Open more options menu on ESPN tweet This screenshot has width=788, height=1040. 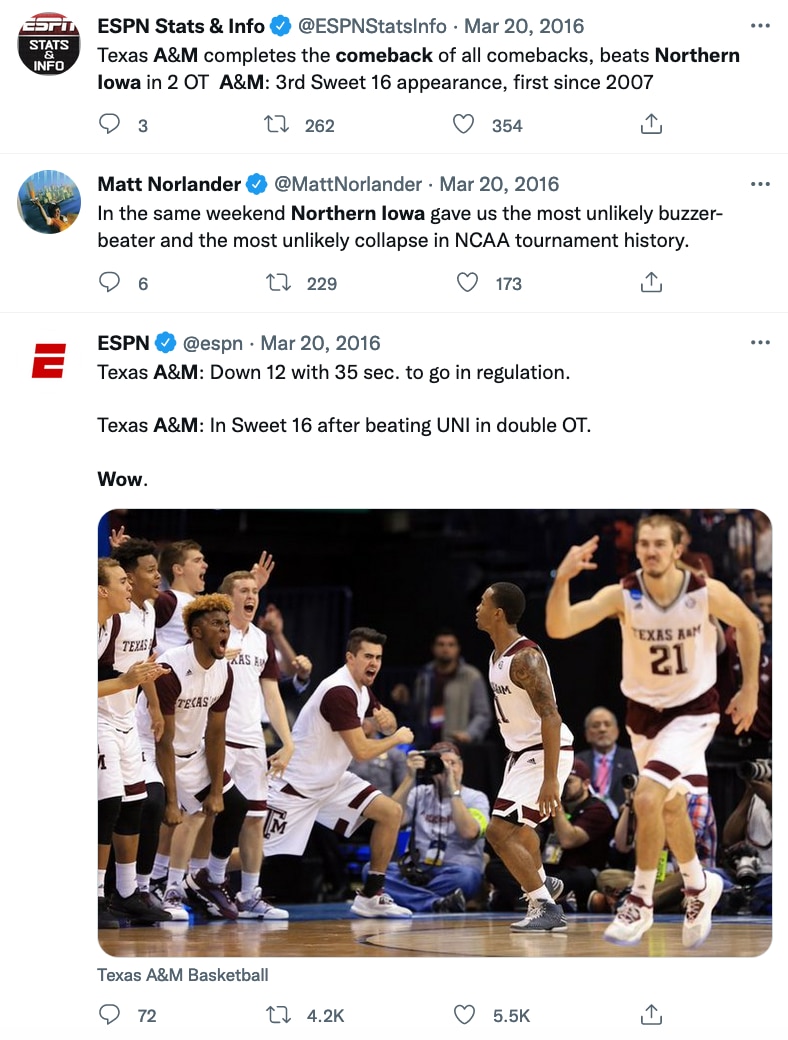(x=760, y=343)
